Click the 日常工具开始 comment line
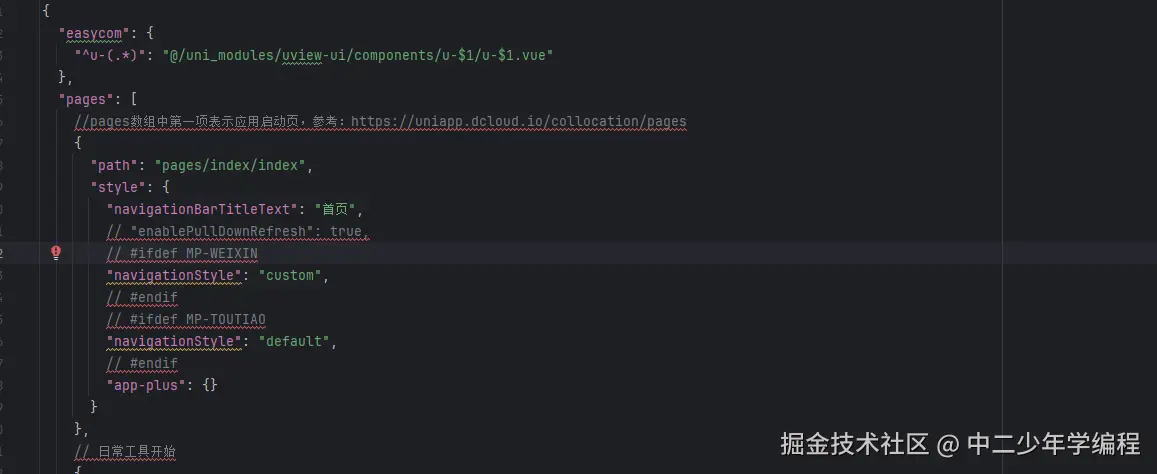This screenshot has width=1157, height=474. click(125, 451)
